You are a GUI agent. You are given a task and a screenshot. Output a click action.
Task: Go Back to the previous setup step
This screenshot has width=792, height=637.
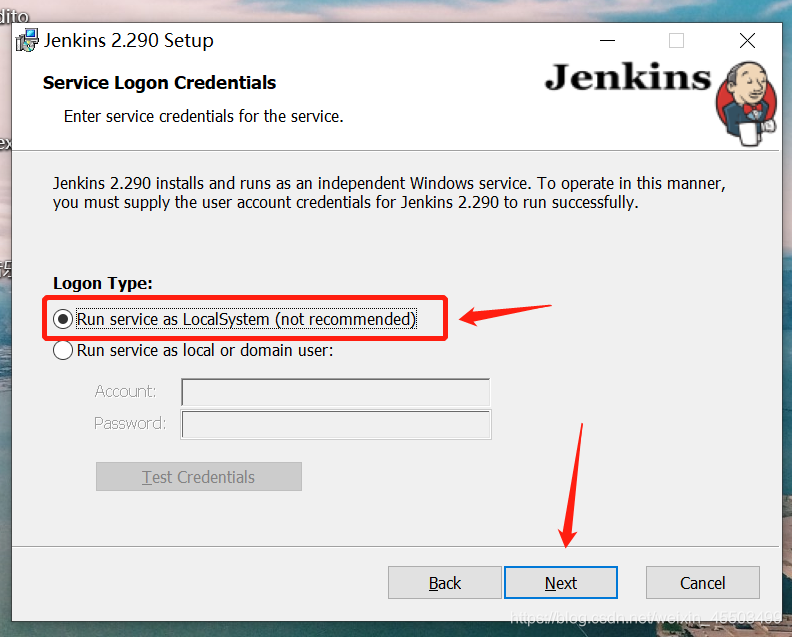[x=444, y=582]
